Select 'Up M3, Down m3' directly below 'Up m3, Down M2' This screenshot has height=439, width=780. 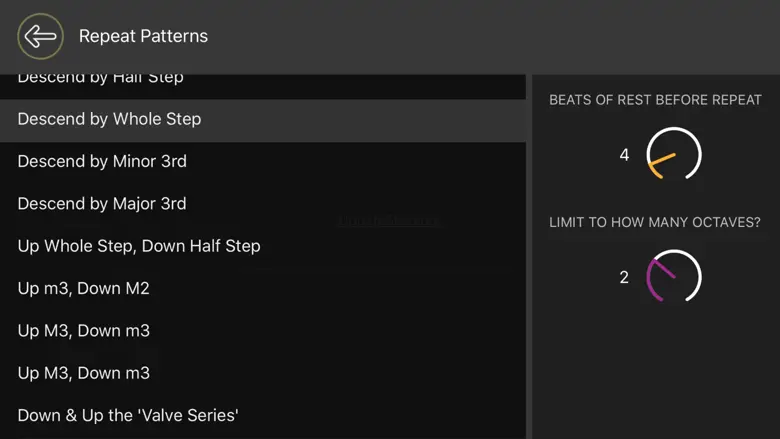pyautogui.click(x=84, y=331)
